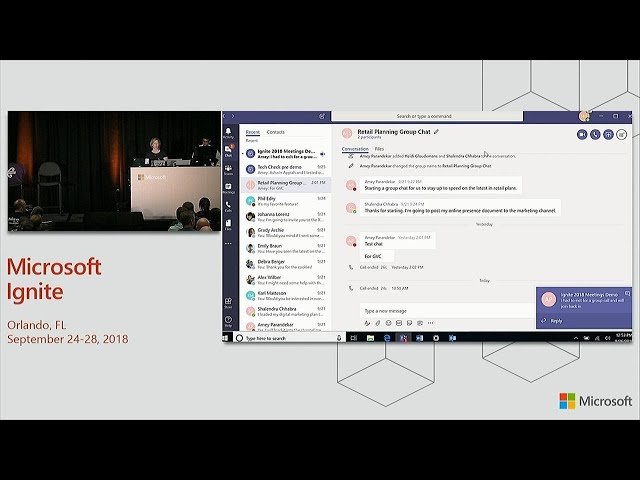This screenshot has height=480, width=640.
Task: Open the Teams section in sidebar
Action: pos(229,170)
